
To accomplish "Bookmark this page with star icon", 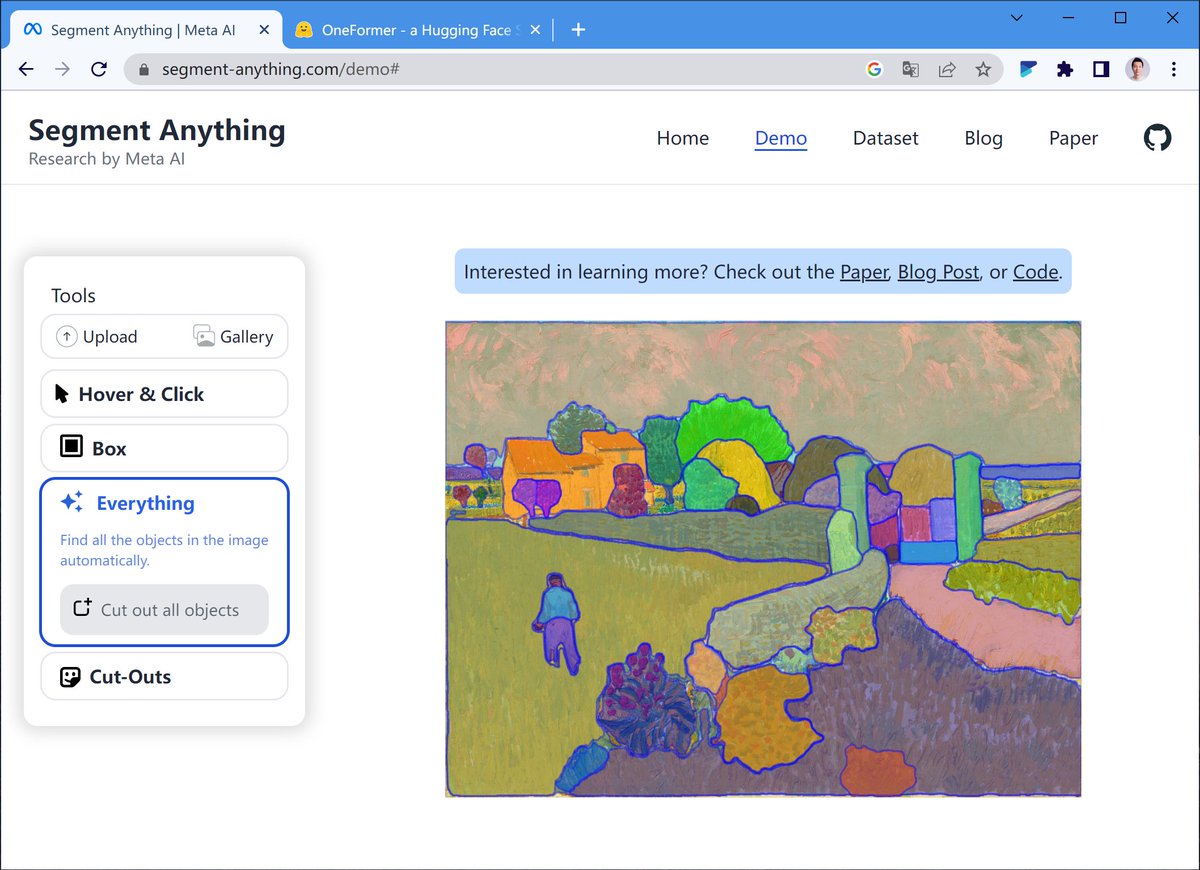I will point(983,69).
